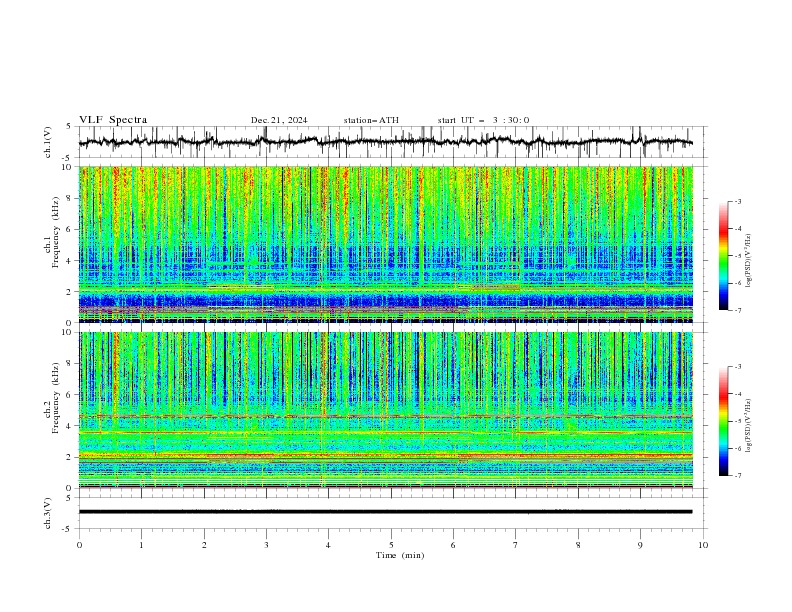Click the ch.1 spectrogram color scale bar

(724, 256)
